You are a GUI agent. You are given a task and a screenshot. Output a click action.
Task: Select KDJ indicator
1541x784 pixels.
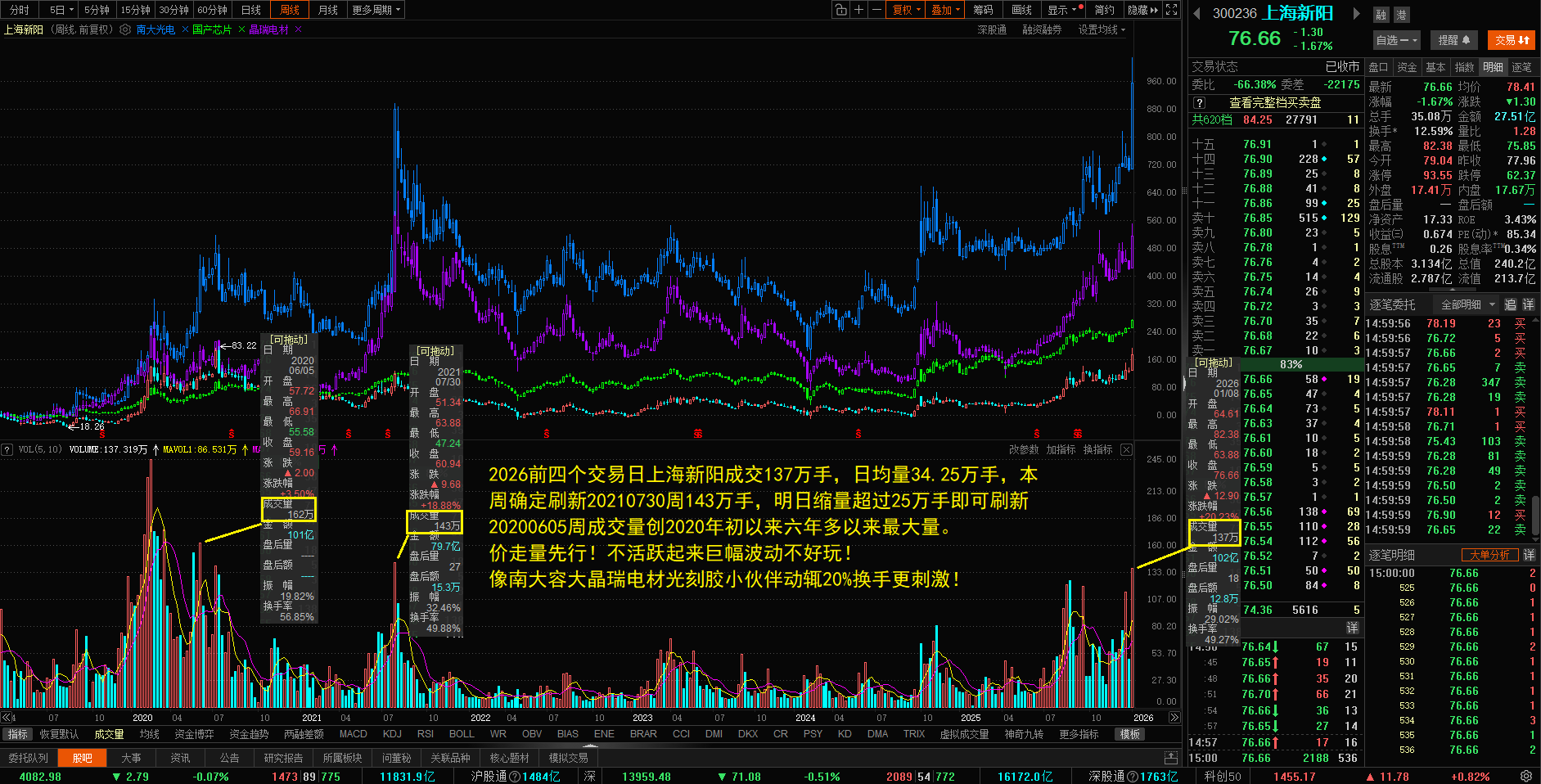coord(392,734)
